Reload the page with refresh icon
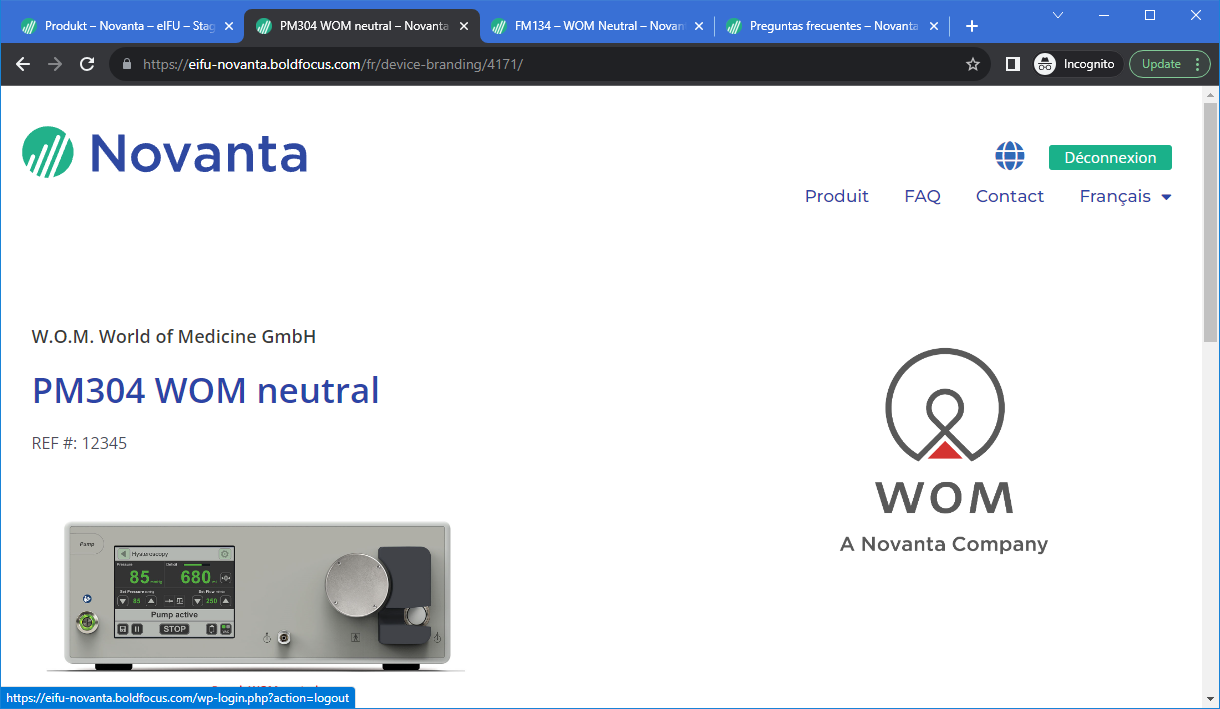The width and height of the screenshot is (1220, 709). click(87, 64)
